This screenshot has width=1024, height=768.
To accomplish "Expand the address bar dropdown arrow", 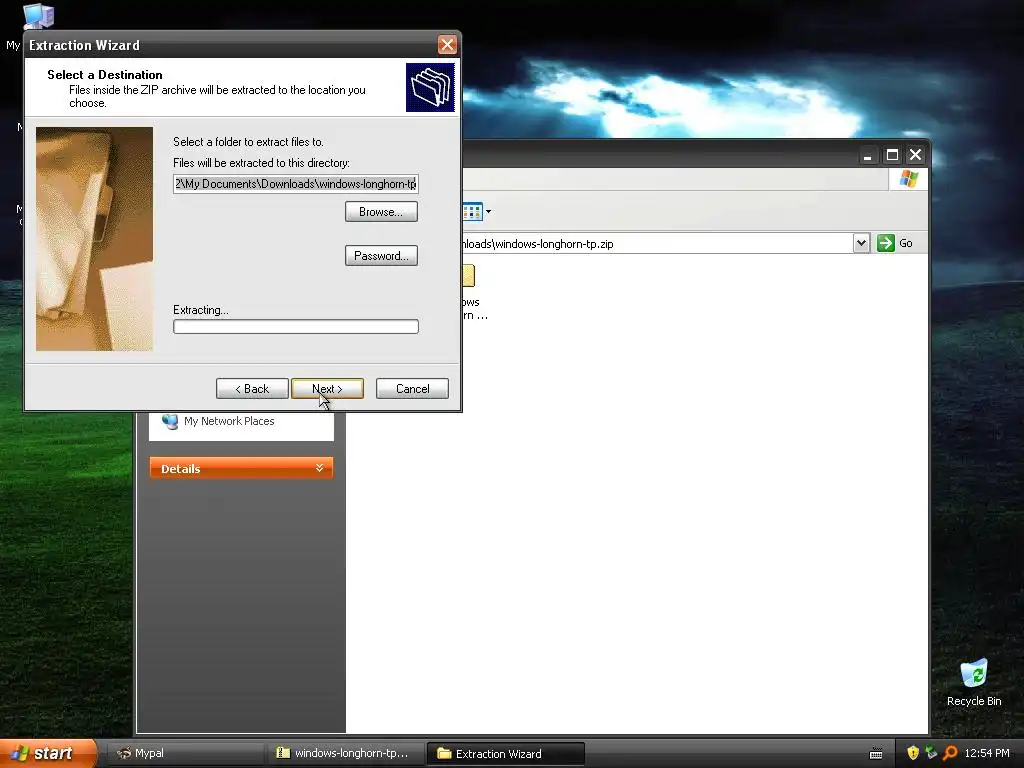I will click(861, 243).
